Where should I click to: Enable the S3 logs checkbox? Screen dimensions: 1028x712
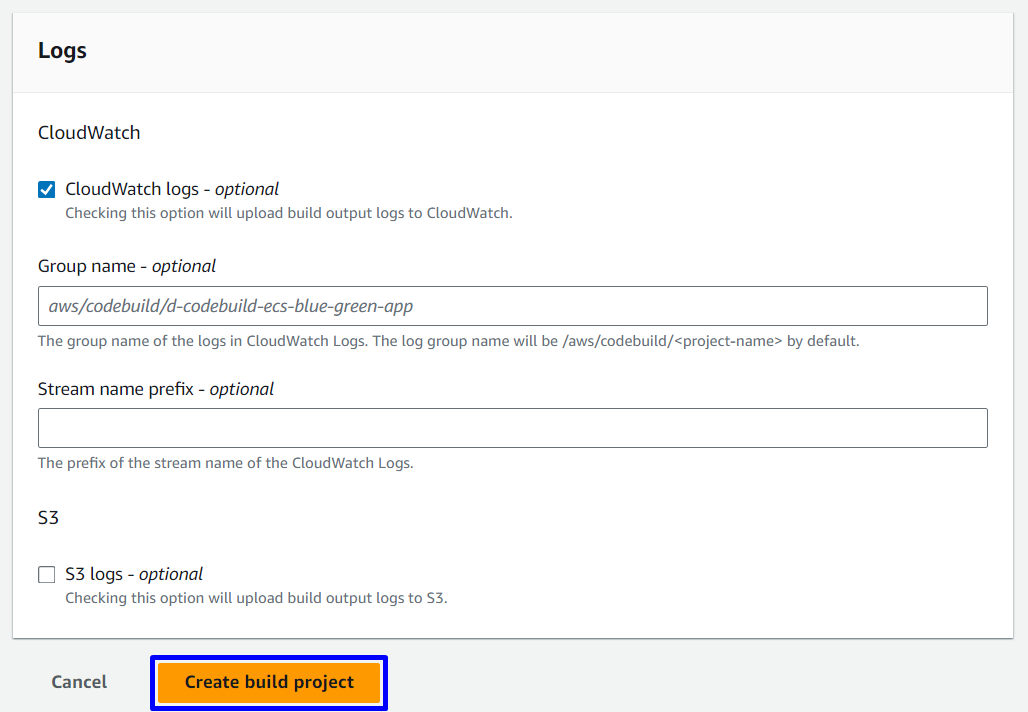coord(47,575)
